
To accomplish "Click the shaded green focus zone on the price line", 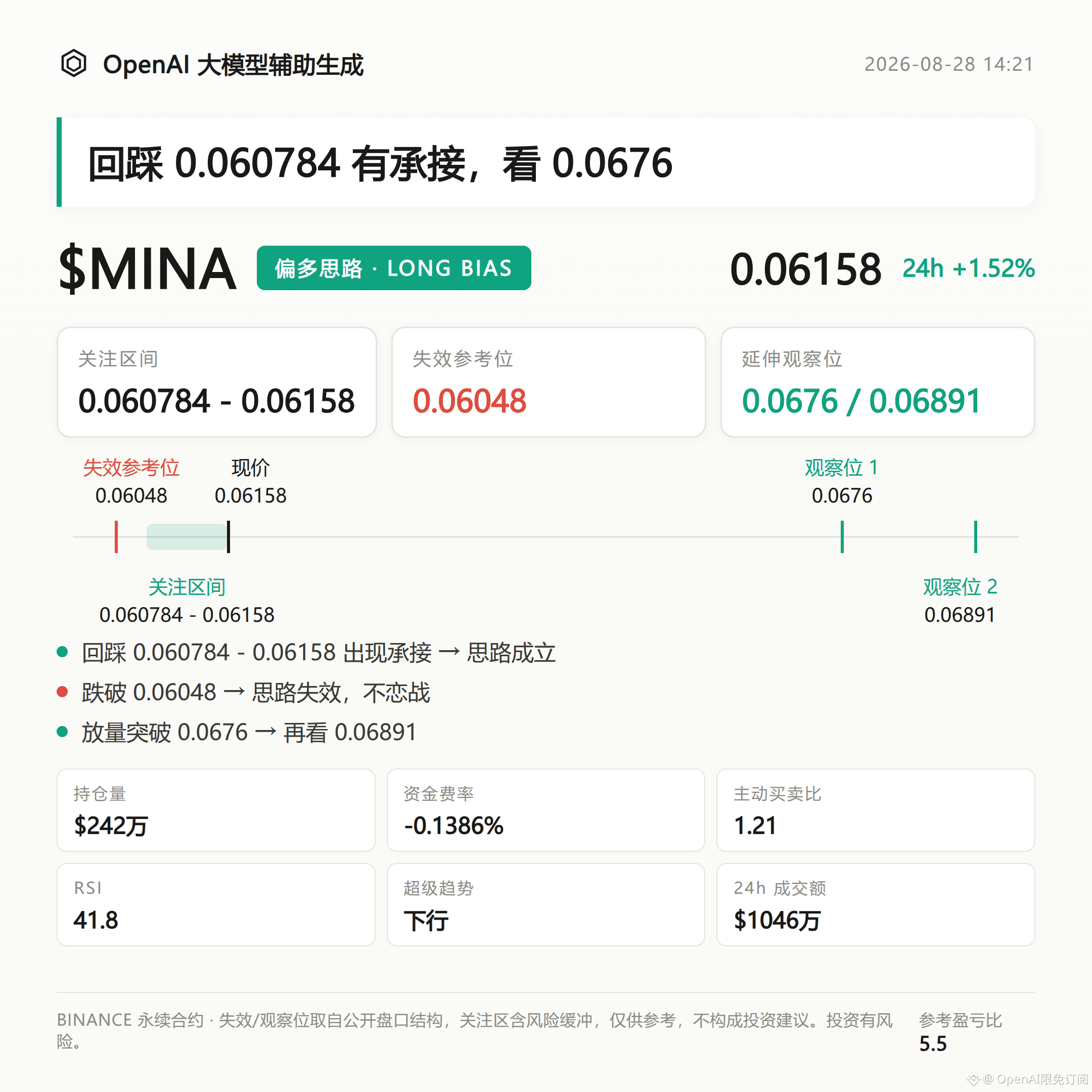I will [x=187, y=536].
